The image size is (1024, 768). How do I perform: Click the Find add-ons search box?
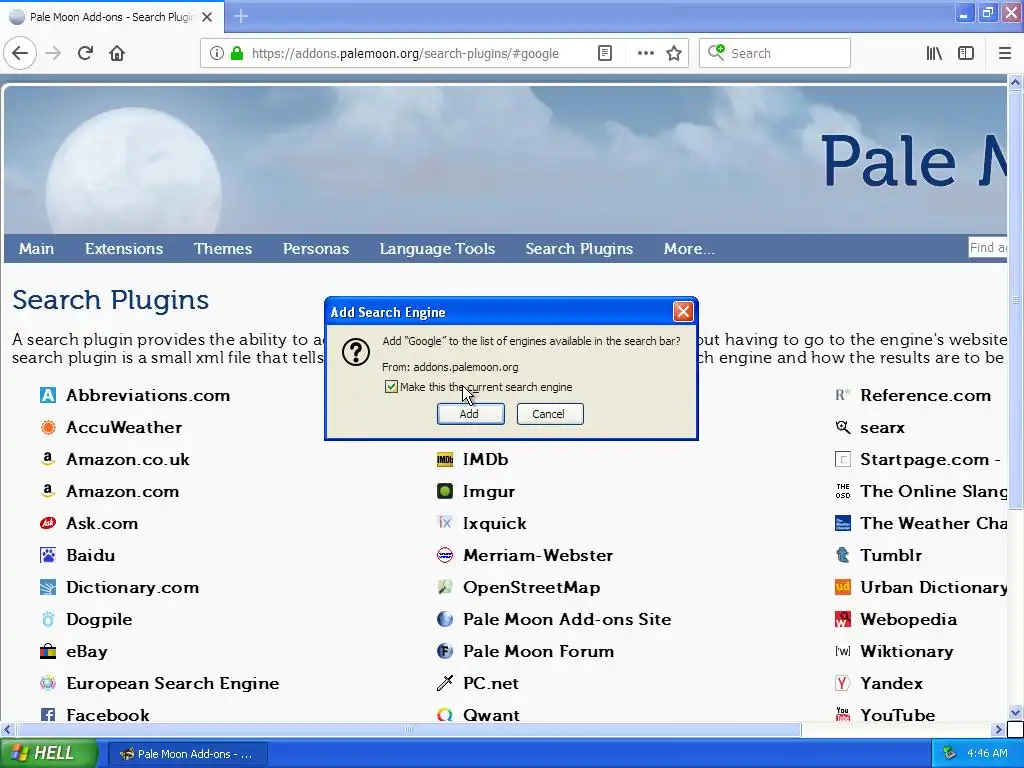(987, 248)
